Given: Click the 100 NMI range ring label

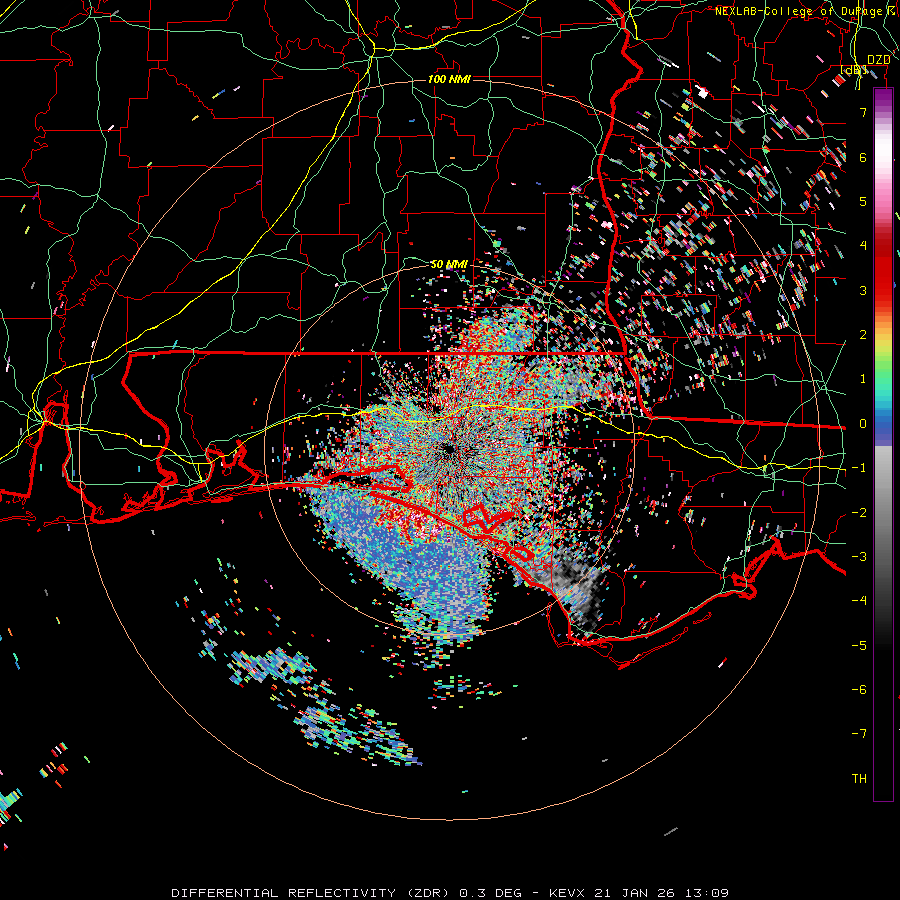Looking at the screenshot, I should tap(449, 79).
